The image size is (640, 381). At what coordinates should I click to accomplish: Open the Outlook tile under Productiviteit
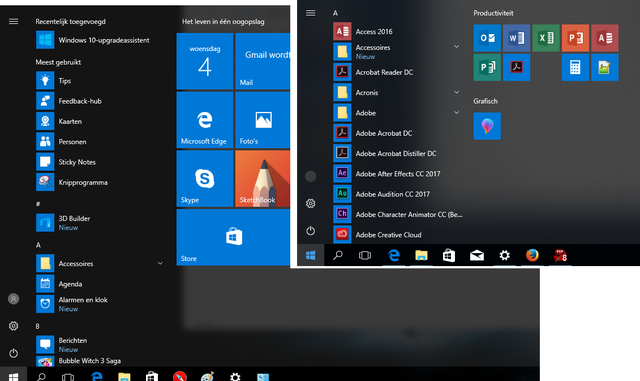pos(487,38)
